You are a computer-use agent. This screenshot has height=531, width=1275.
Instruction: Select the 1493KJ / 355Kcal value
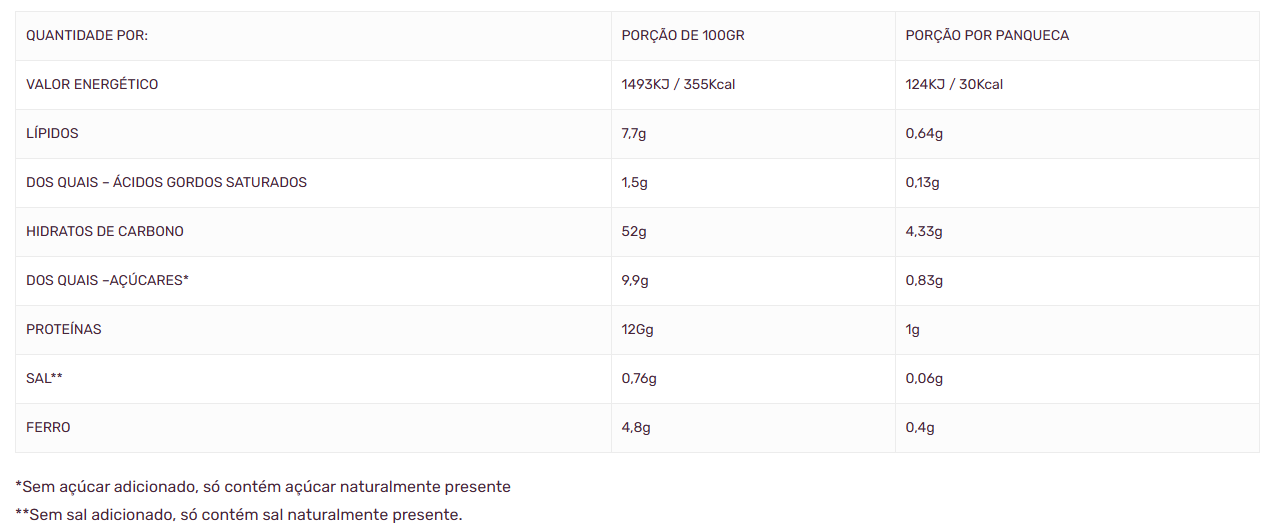pos(678,85)
